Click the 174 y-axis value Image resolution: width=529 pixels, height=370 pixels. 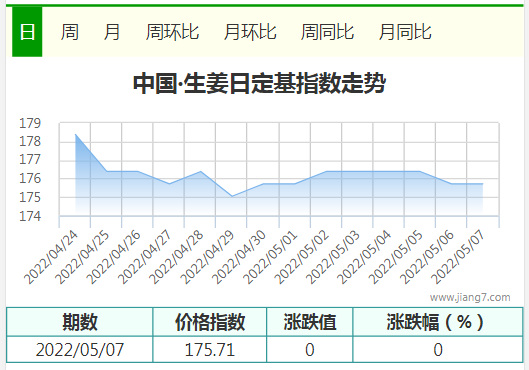[30, 216]
